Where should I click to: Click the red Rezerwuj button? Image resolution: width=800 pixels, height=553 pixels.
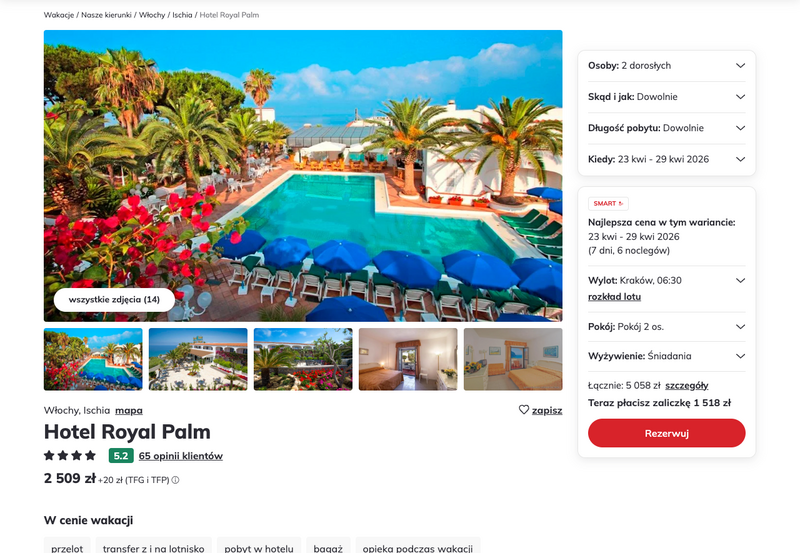point(666,433)
